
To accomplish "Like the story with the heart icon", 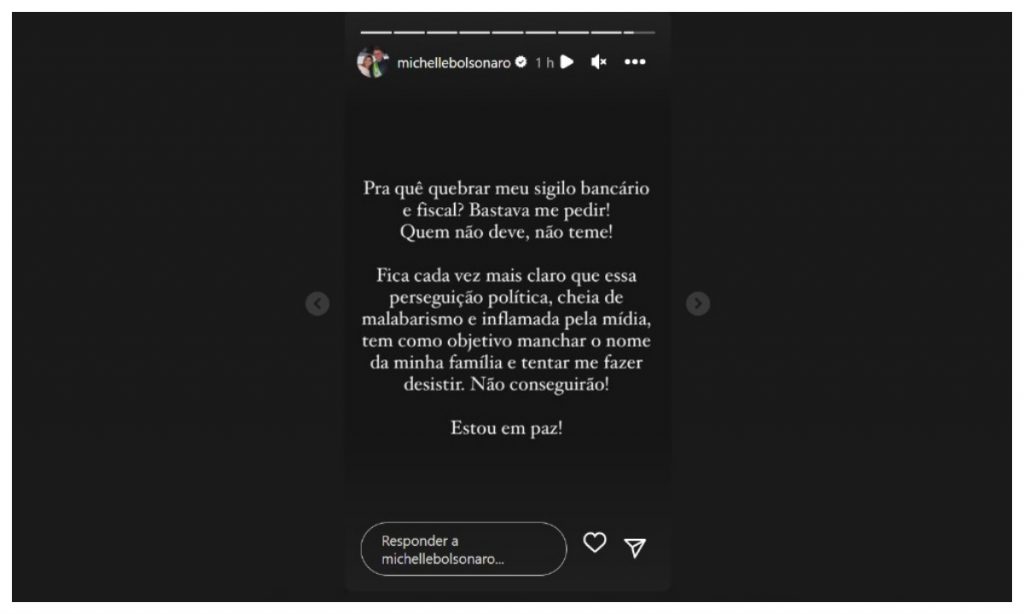I will click(594, 542).
